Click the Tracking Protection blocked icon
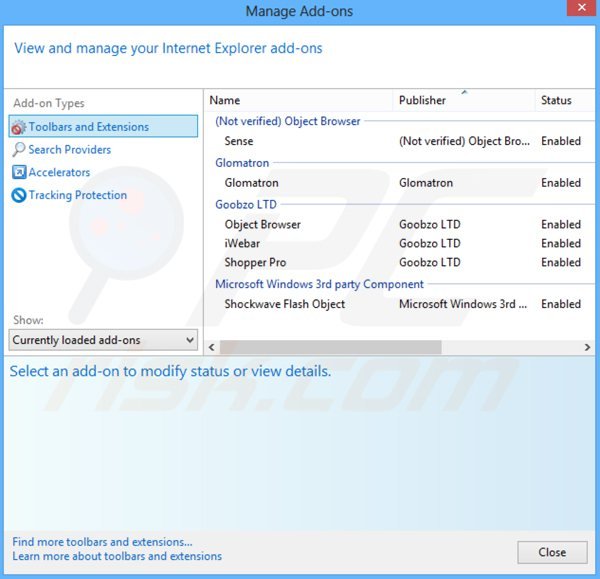The image size is (600, 579). click(x=18, y=196)
